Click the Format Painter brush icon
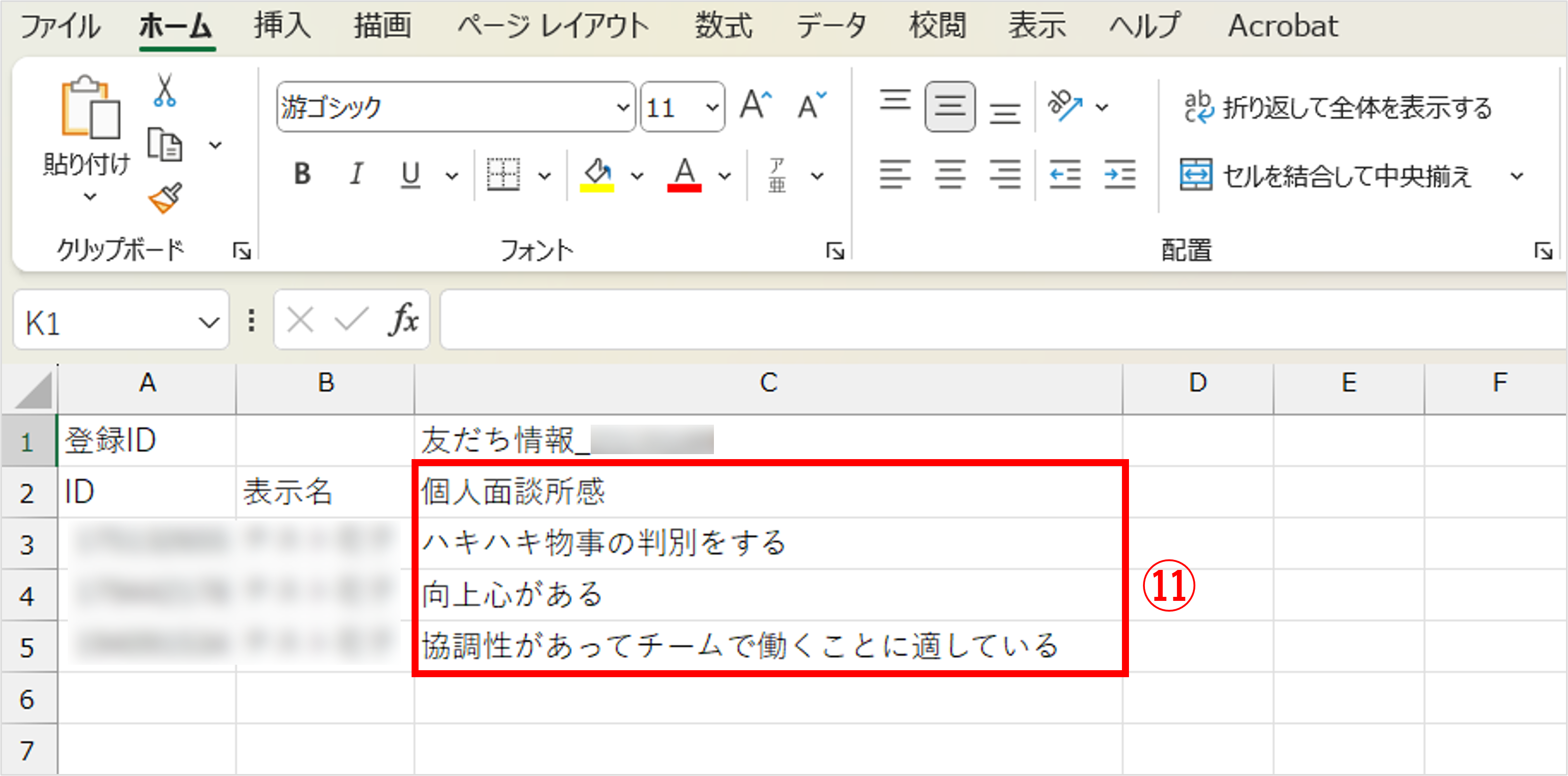 pos(165,198)
